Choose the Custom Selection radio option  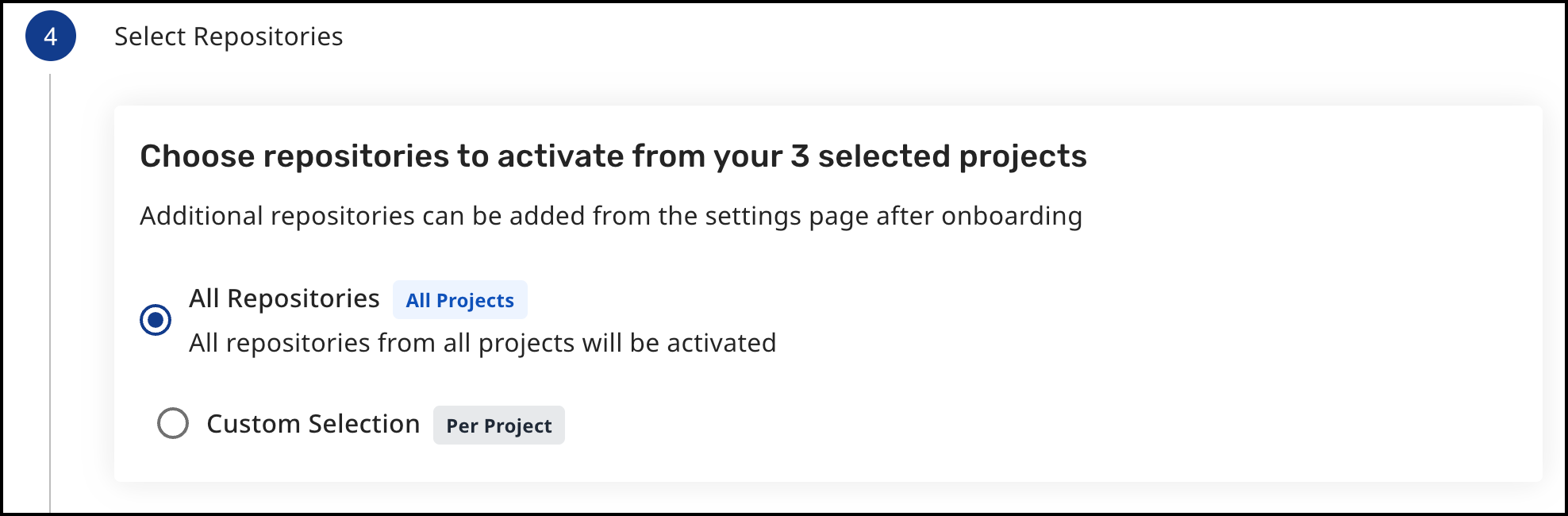tap(173, 424)
